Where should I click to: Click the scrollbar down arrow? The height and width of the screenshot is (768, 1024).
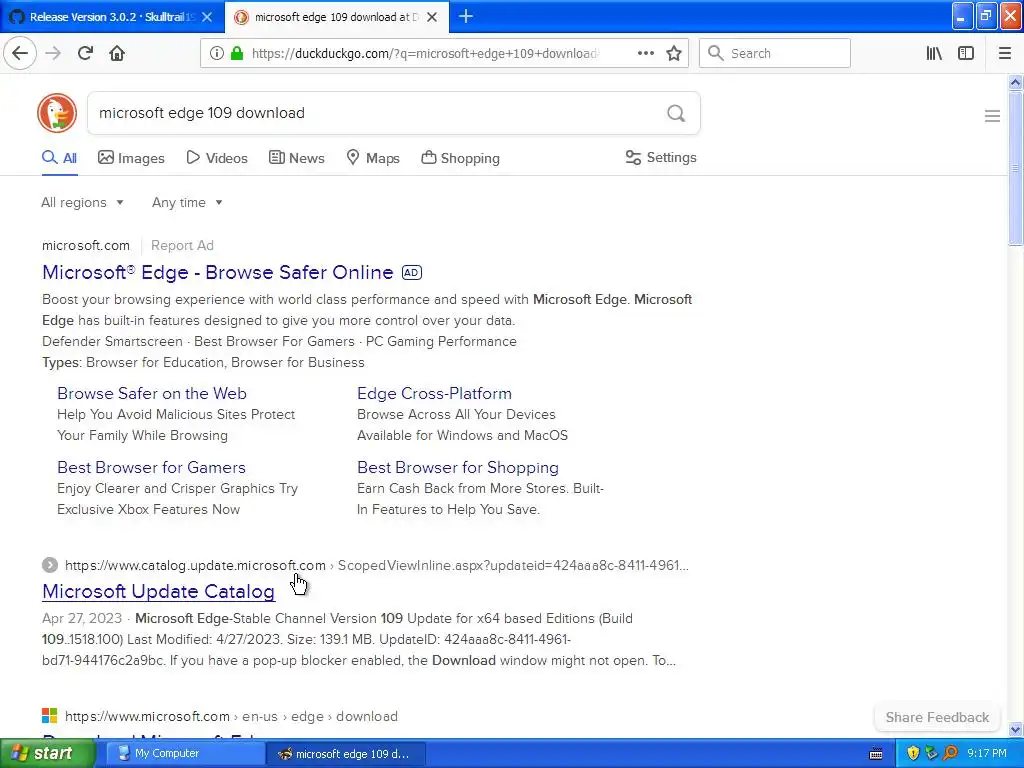pyautogui.click(x=1015, y=729)
